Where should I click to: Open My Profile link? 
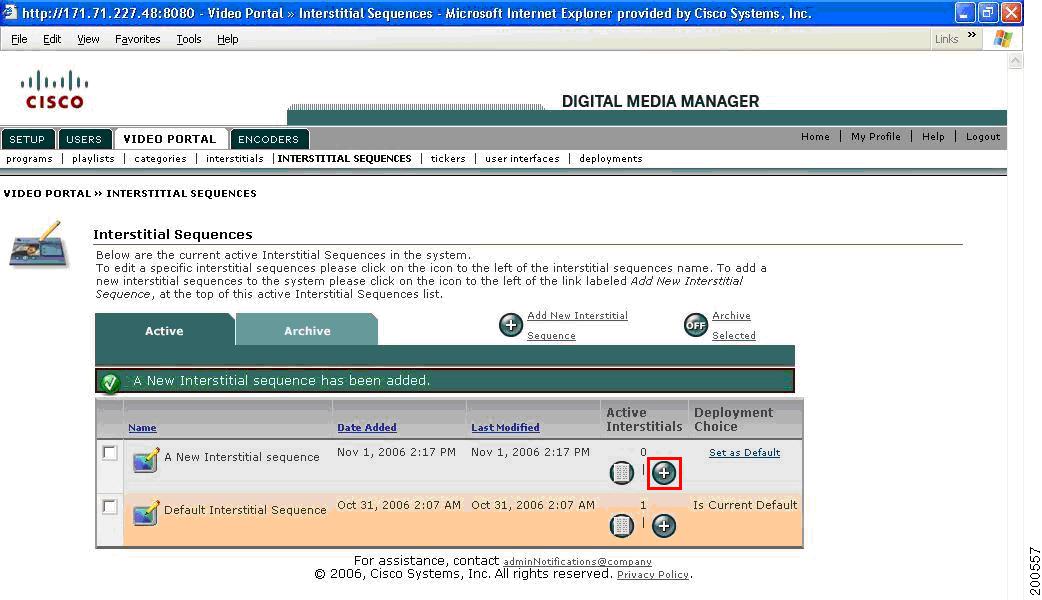(876, 136)
